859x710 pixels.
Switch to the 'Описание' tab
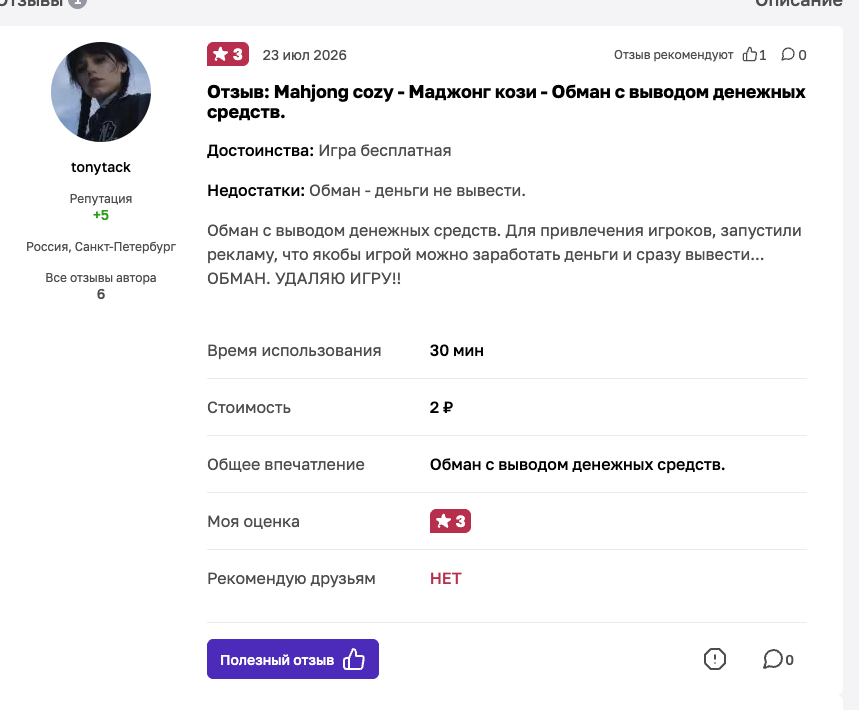799,3
